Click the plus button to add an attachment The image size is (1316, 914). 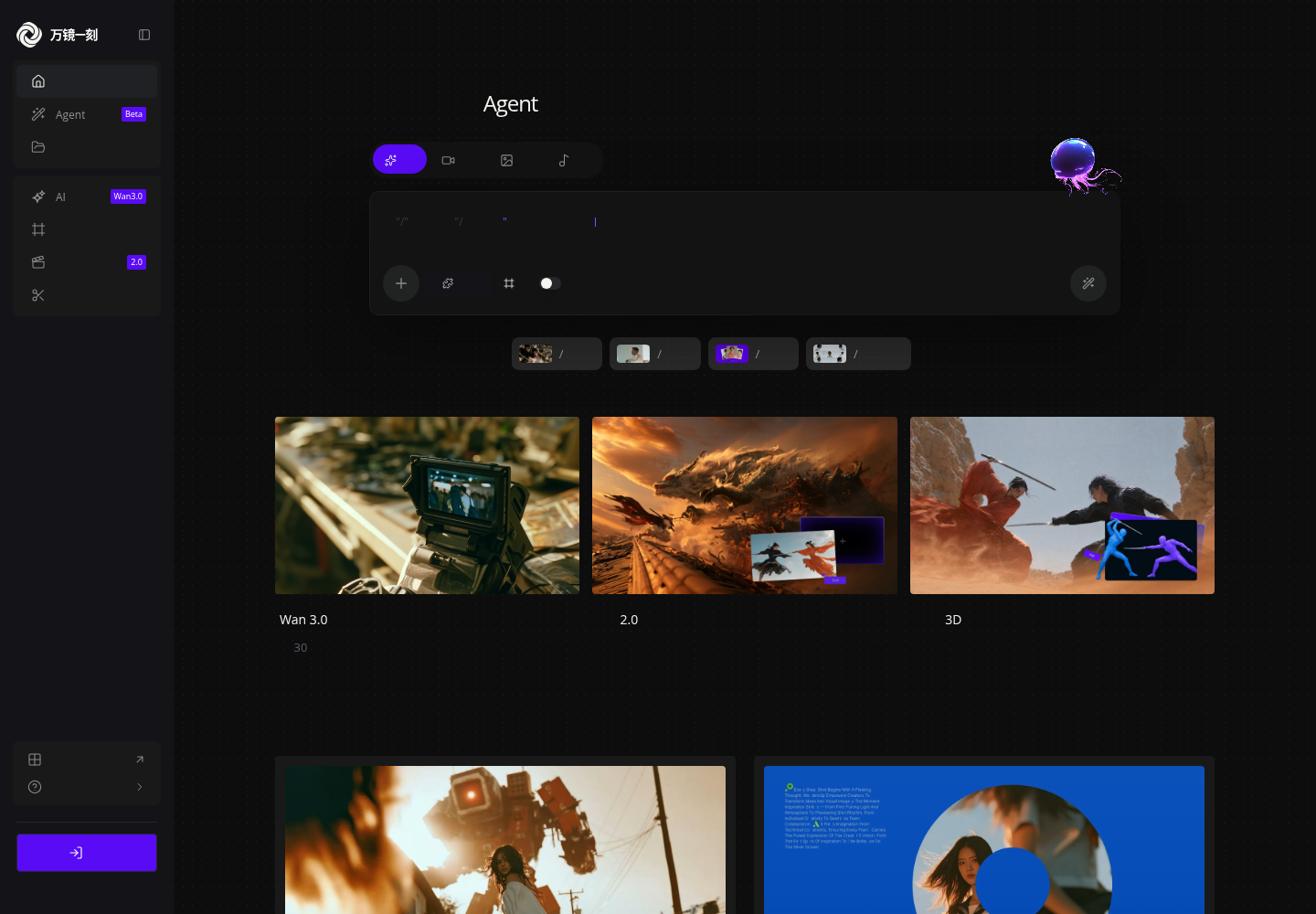(401, 283)
